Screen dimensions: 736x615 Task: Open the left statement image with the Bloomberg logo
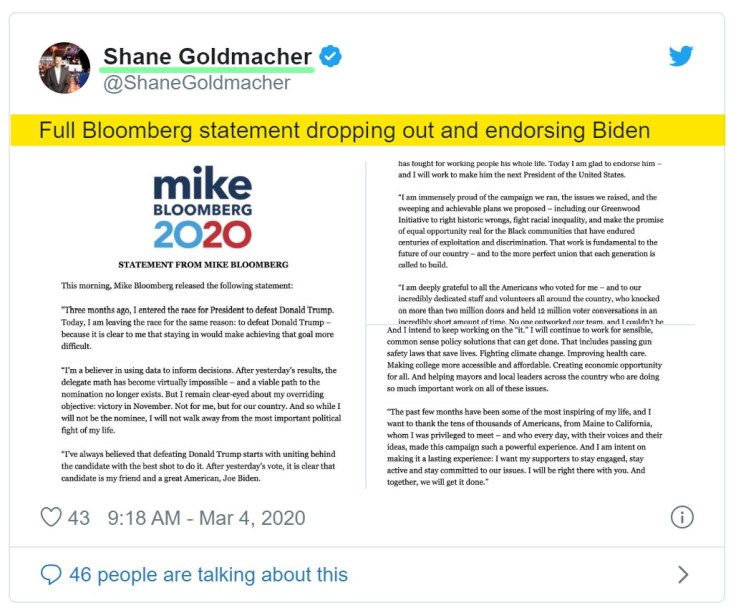200,322
